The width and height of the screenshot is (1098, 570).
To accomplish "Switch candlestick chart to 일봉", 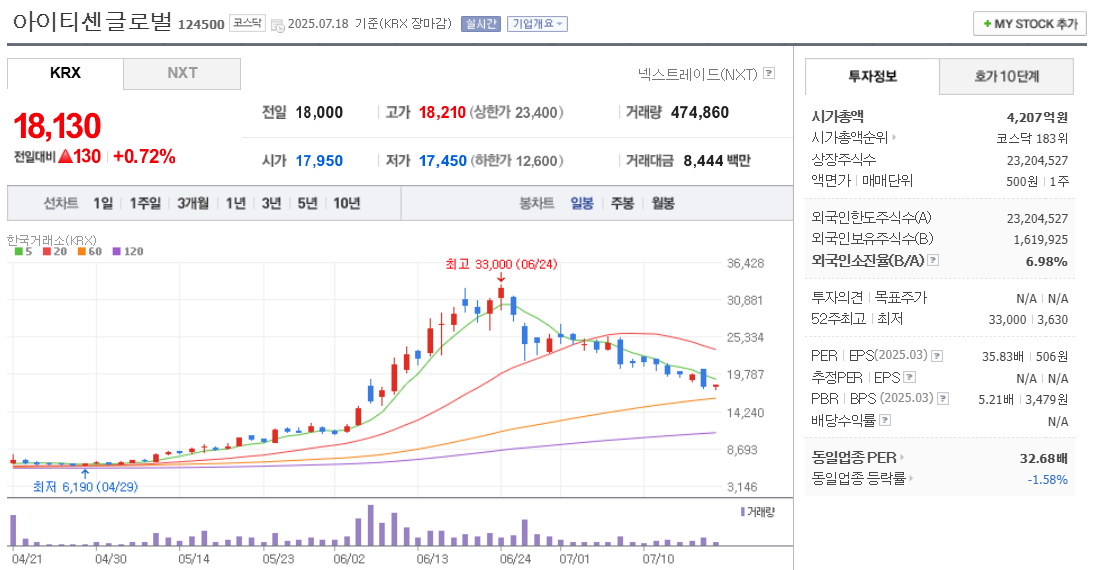I will [582, 203].
